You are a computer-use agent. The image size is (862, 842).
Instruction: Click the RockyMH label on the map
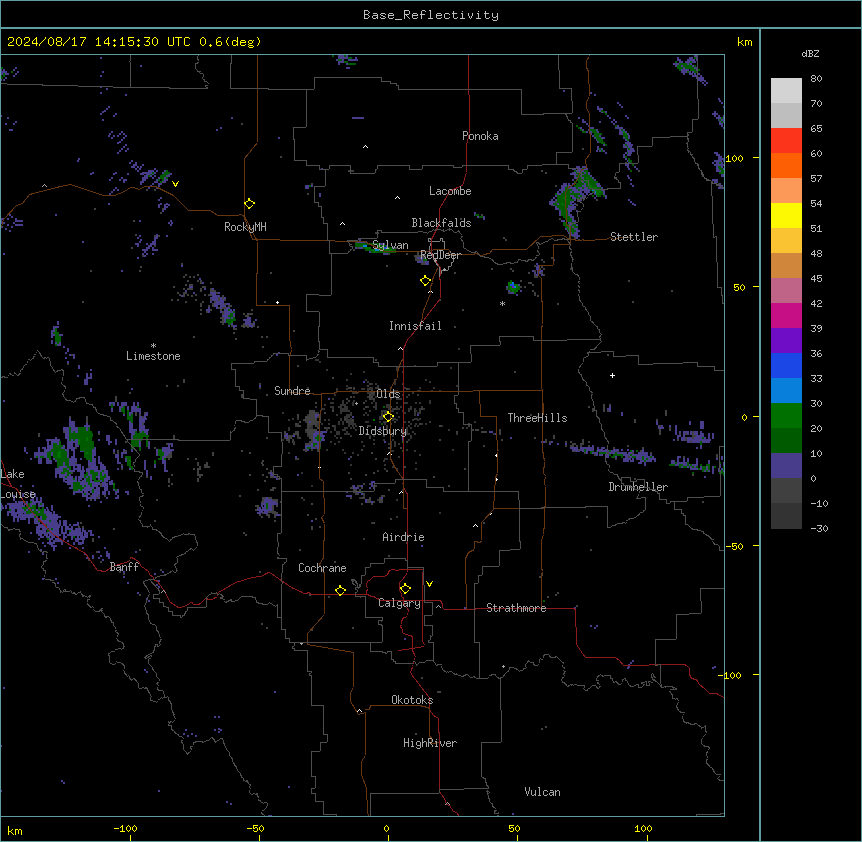tap(245, 228)
